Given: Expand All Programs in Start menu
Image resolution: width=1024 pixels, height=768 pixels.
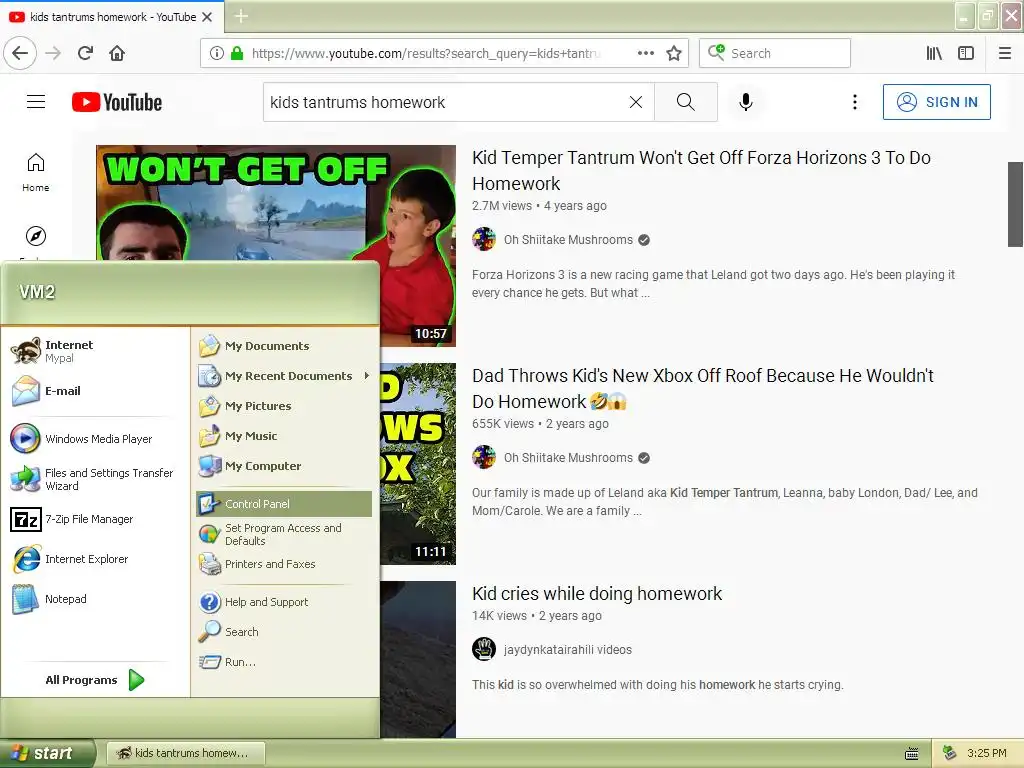Looking at the screenshot, I should 95,680.
